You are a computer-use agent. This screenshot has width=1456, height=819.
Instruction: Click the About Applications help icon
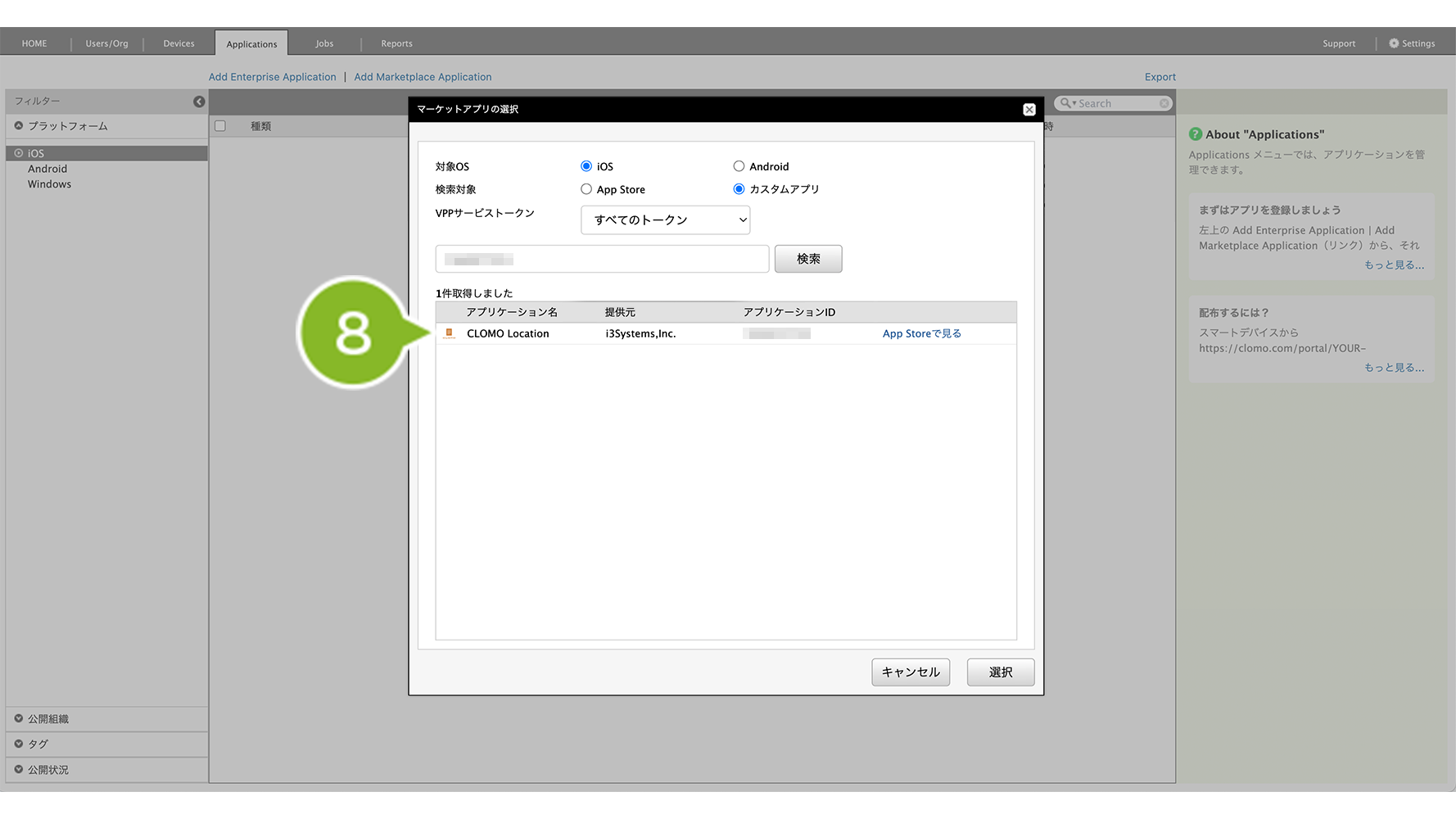tap(1196, 134)
